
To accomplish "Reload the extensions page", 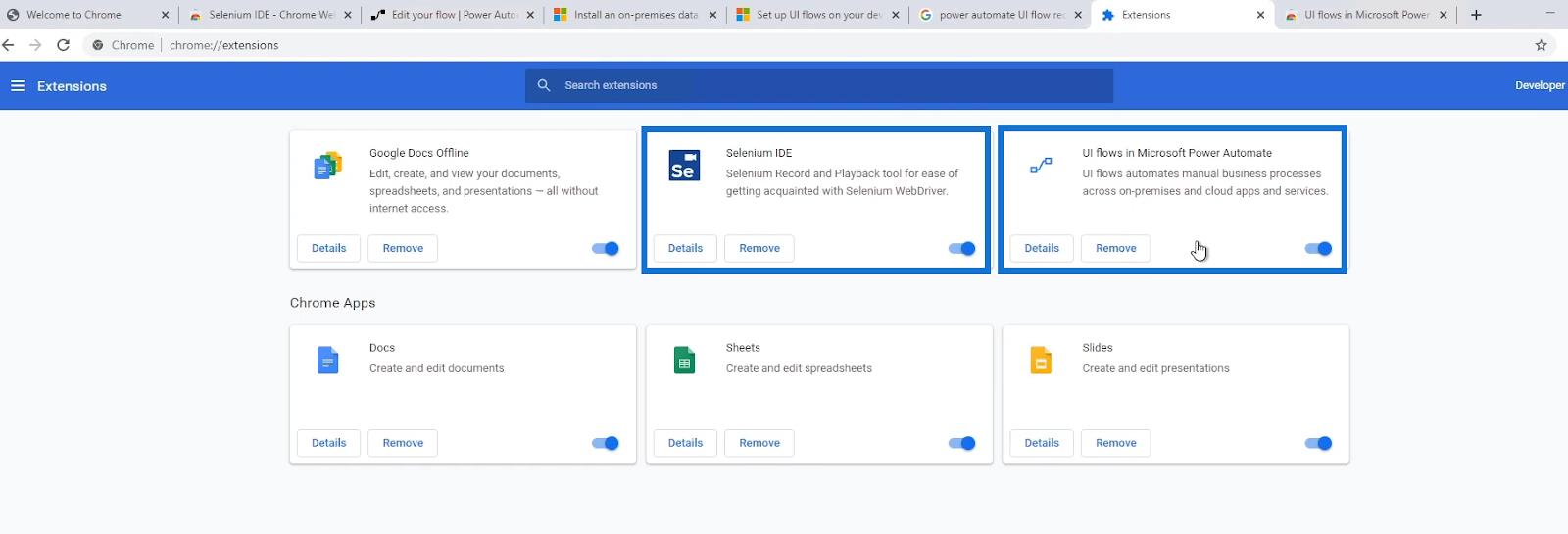I will [63, 45].
